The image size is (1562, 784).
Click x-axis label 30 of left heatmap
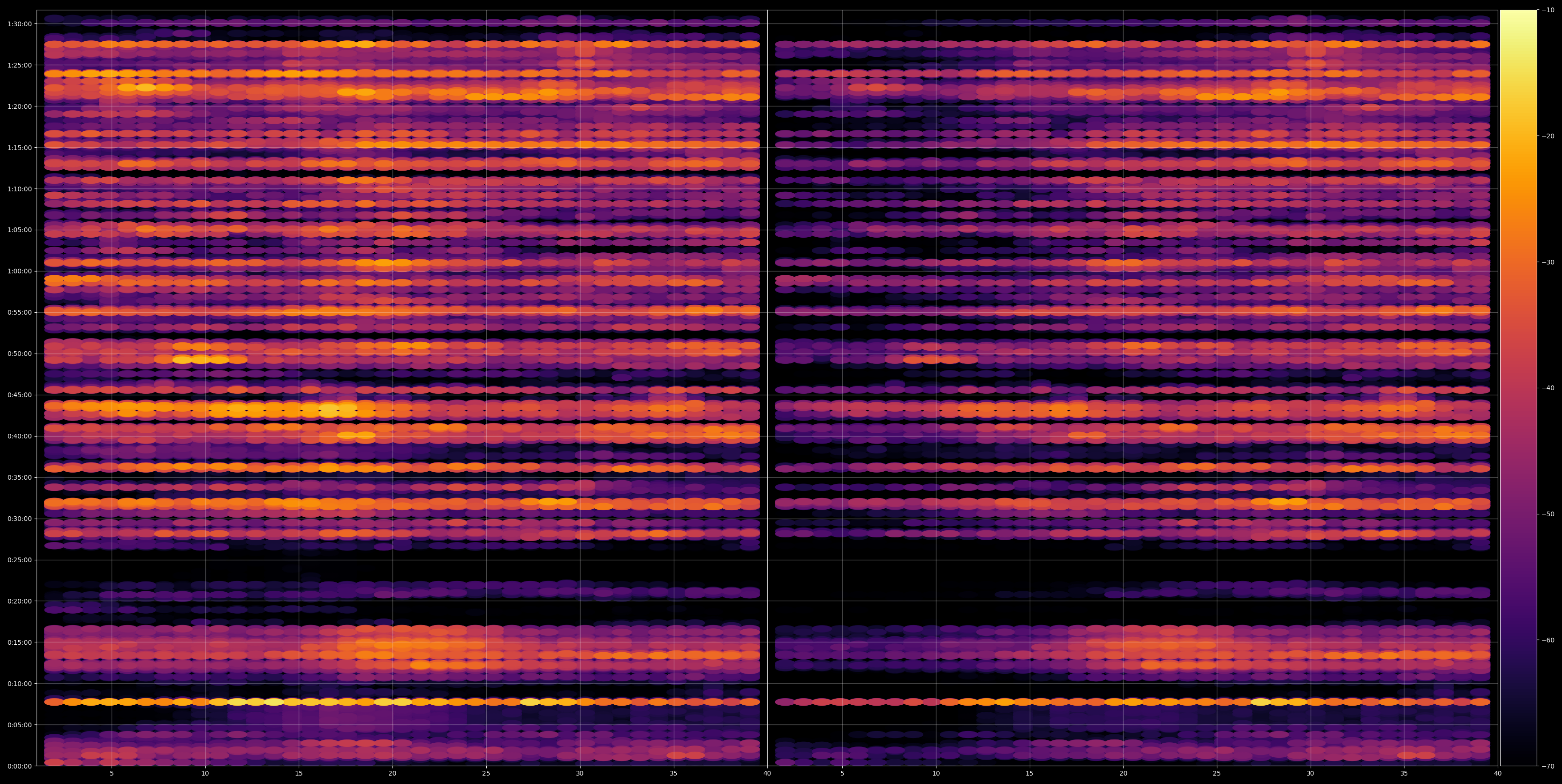coord(580,774)
